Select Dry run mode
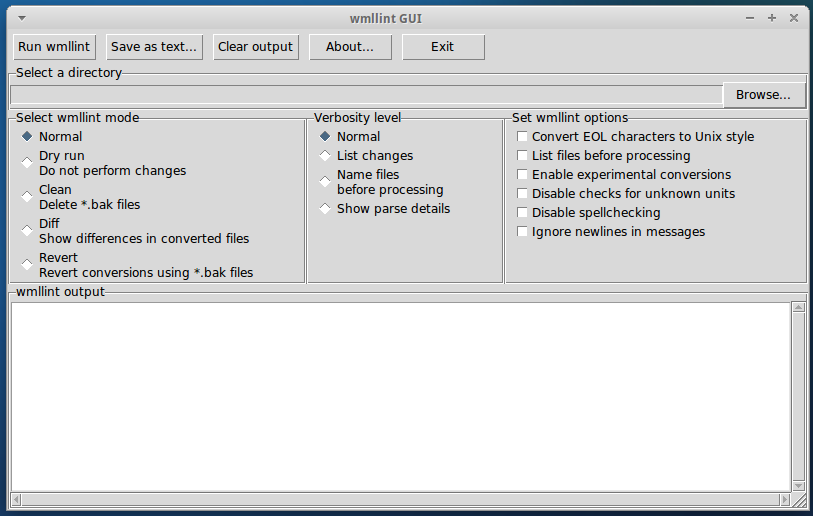 [x=27, y=162]
